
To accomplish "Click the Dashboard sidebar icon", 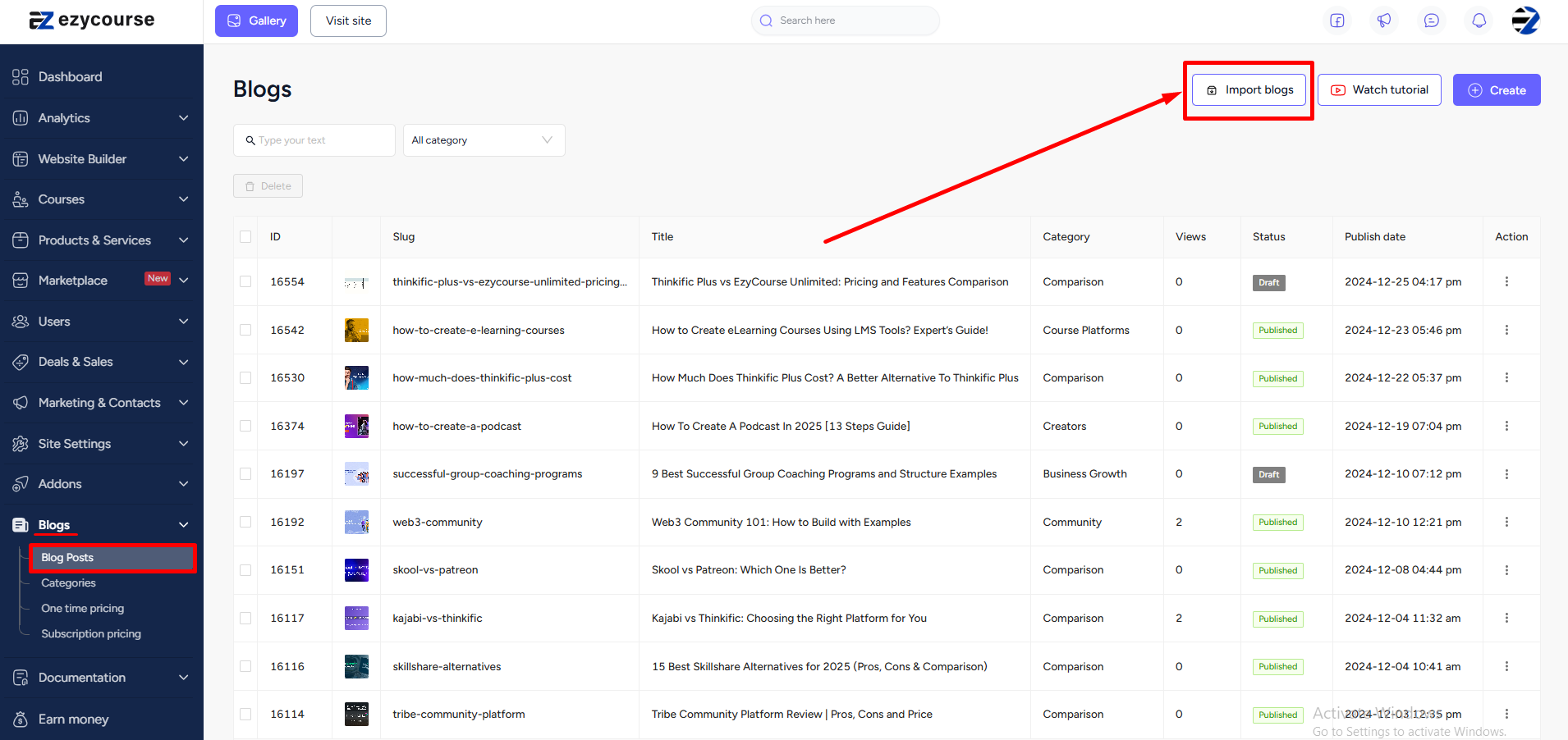I will click(x=21, y=77).
